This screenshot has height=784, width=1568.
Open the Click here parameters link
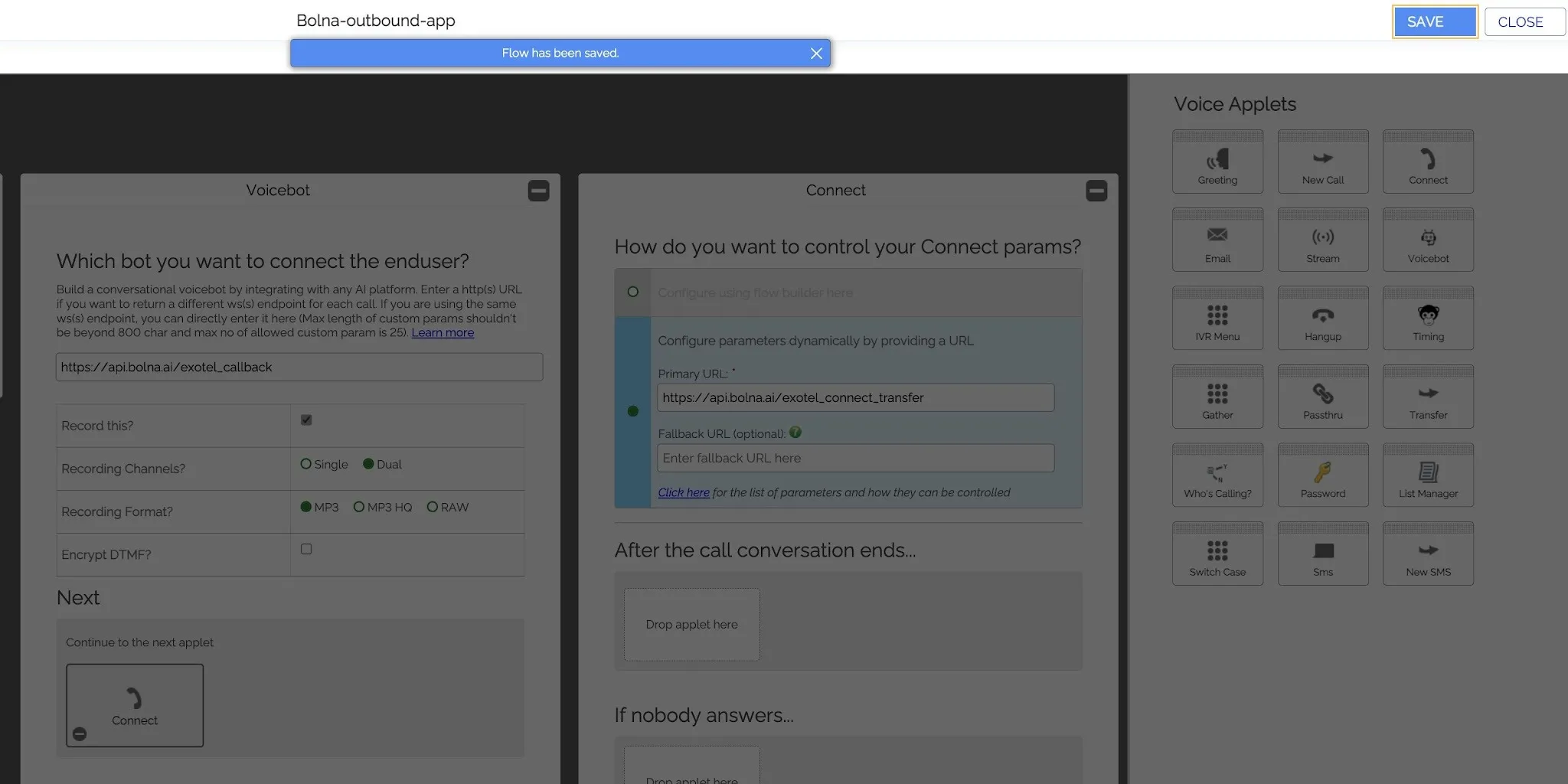684,492
